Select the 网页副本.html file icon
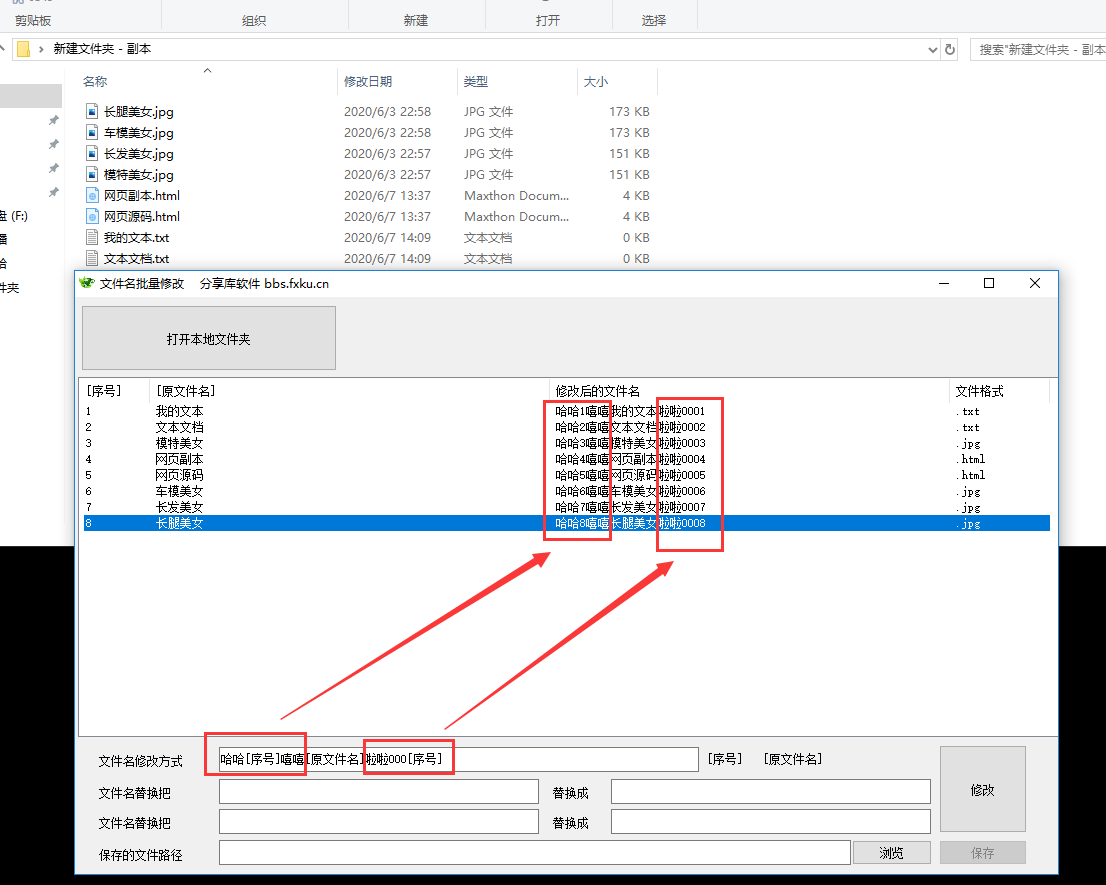 (x=92, y=196)
